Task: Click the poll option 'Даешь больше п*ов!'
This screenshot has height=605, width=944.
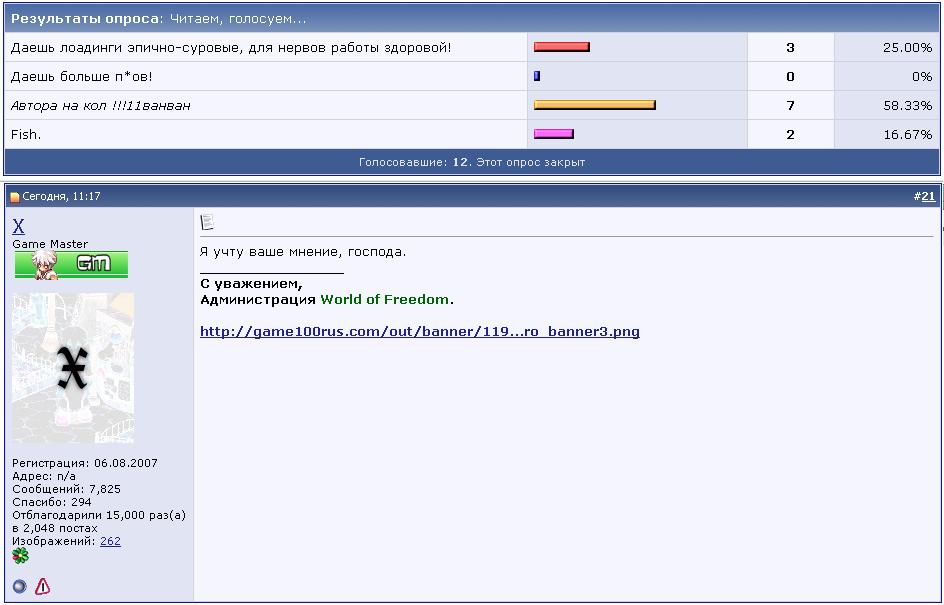Action: pyautogui.click(x=81, y=76)
